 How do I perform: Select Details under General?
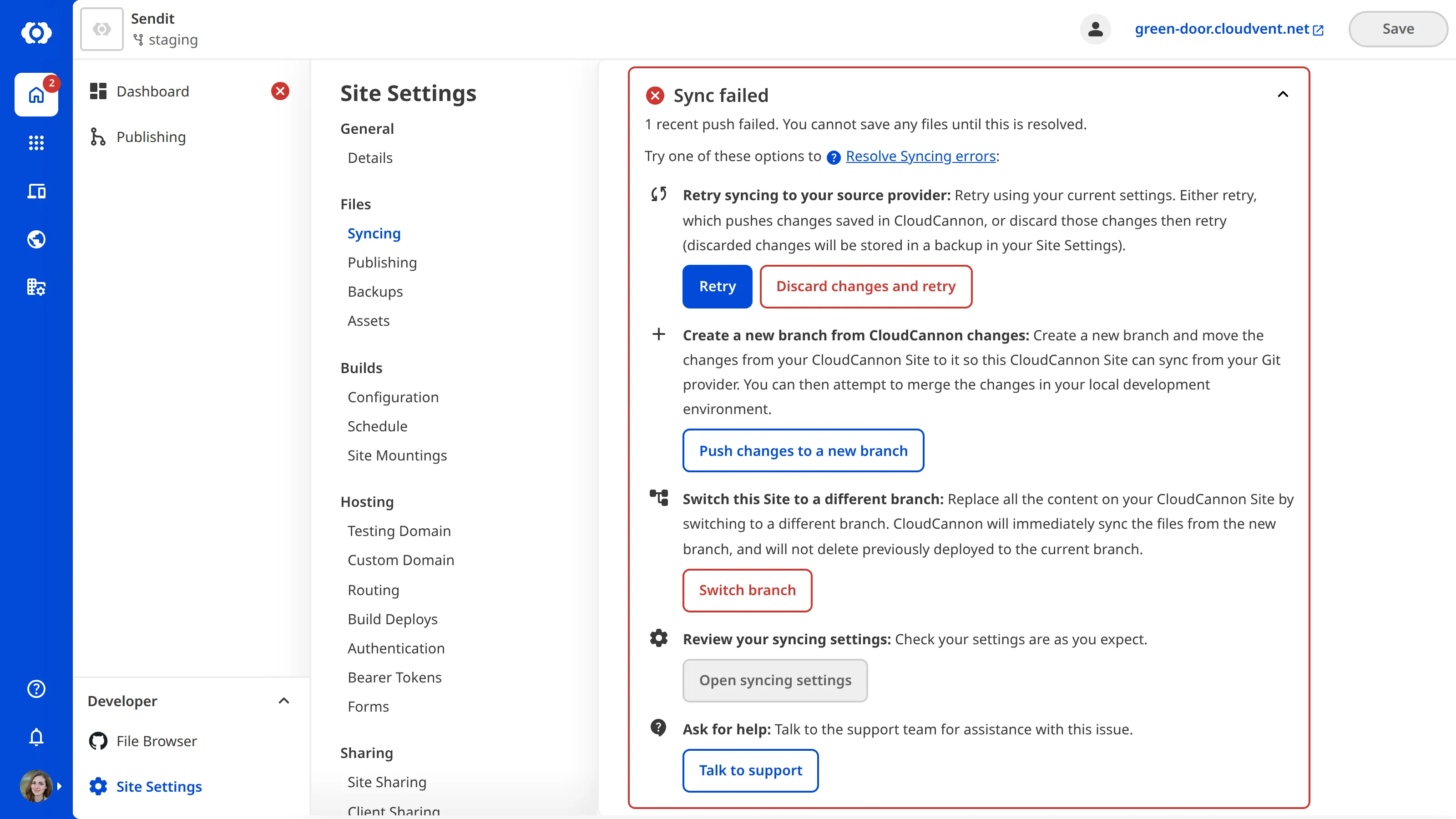[369, 158]
